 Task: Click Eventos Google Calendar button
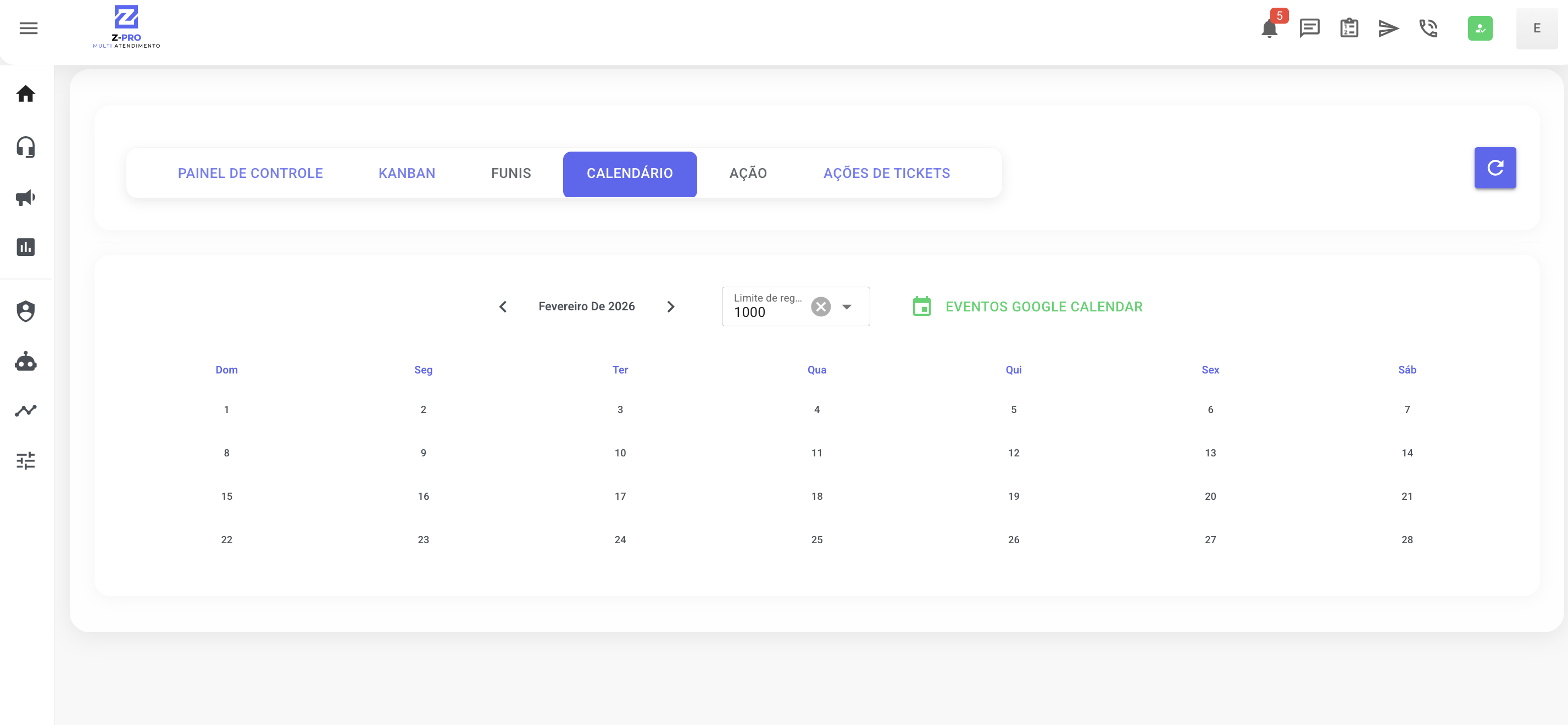pos(1027,307)
